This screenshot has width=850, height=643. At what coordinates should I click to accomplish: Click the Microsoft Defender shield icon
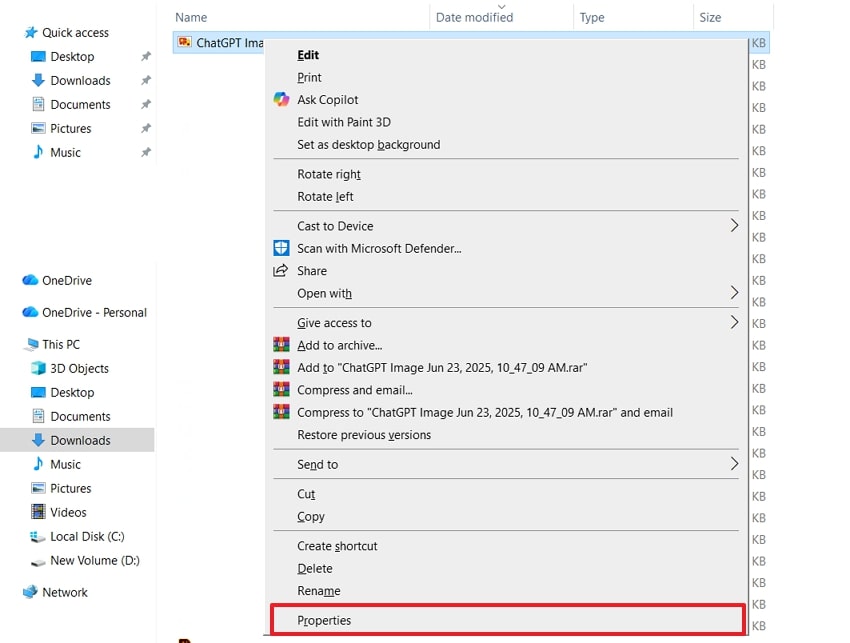point(281,248)
